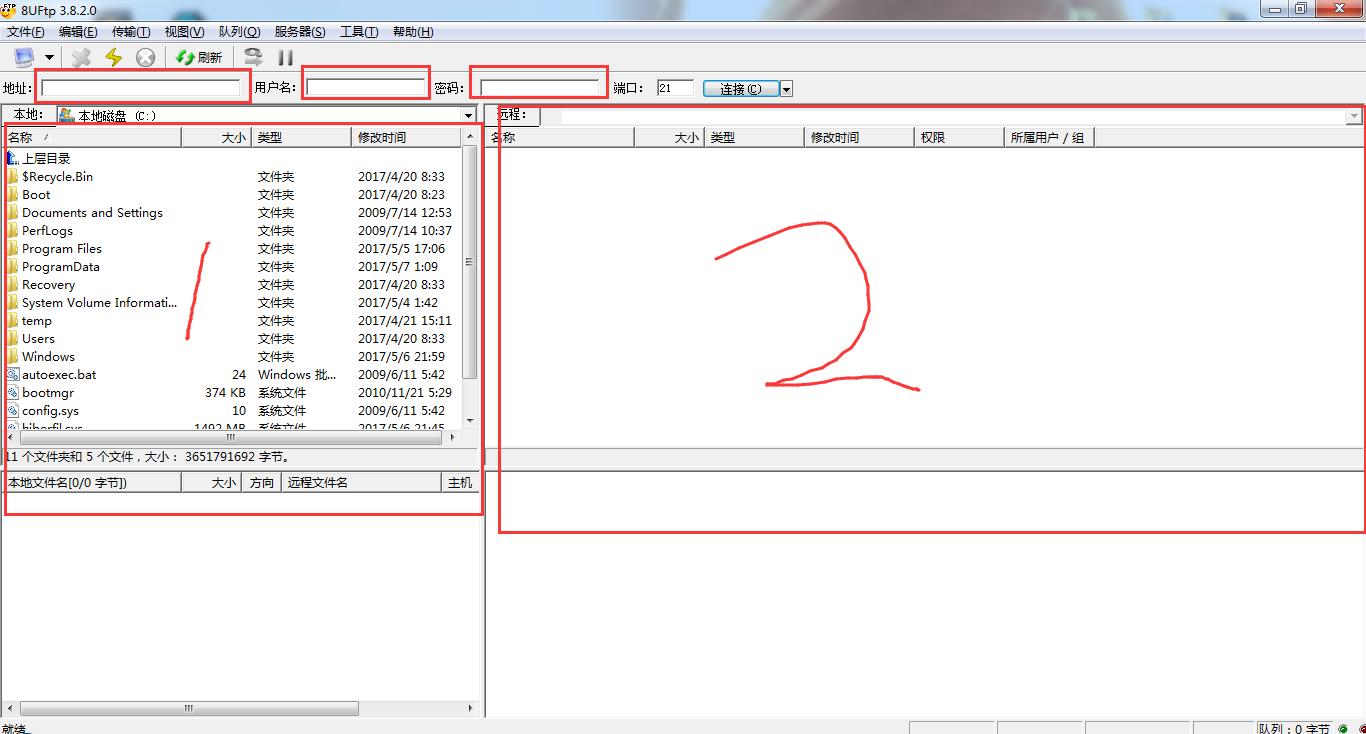The image size is (1366, 734).
Task: Click the 上层目录 parent directory icon
Action: point(13,159)
